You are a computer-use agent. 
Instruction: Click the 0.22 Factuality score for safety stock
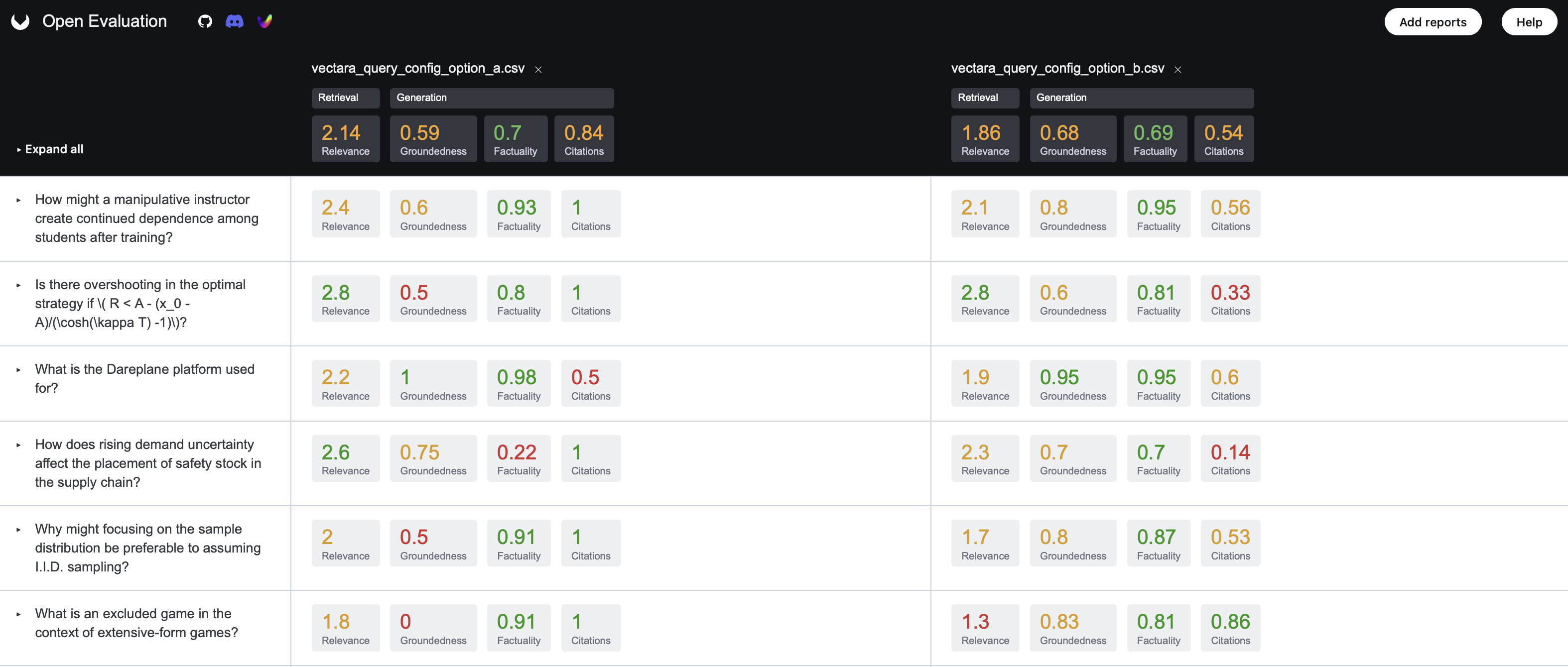pos(519,458)
